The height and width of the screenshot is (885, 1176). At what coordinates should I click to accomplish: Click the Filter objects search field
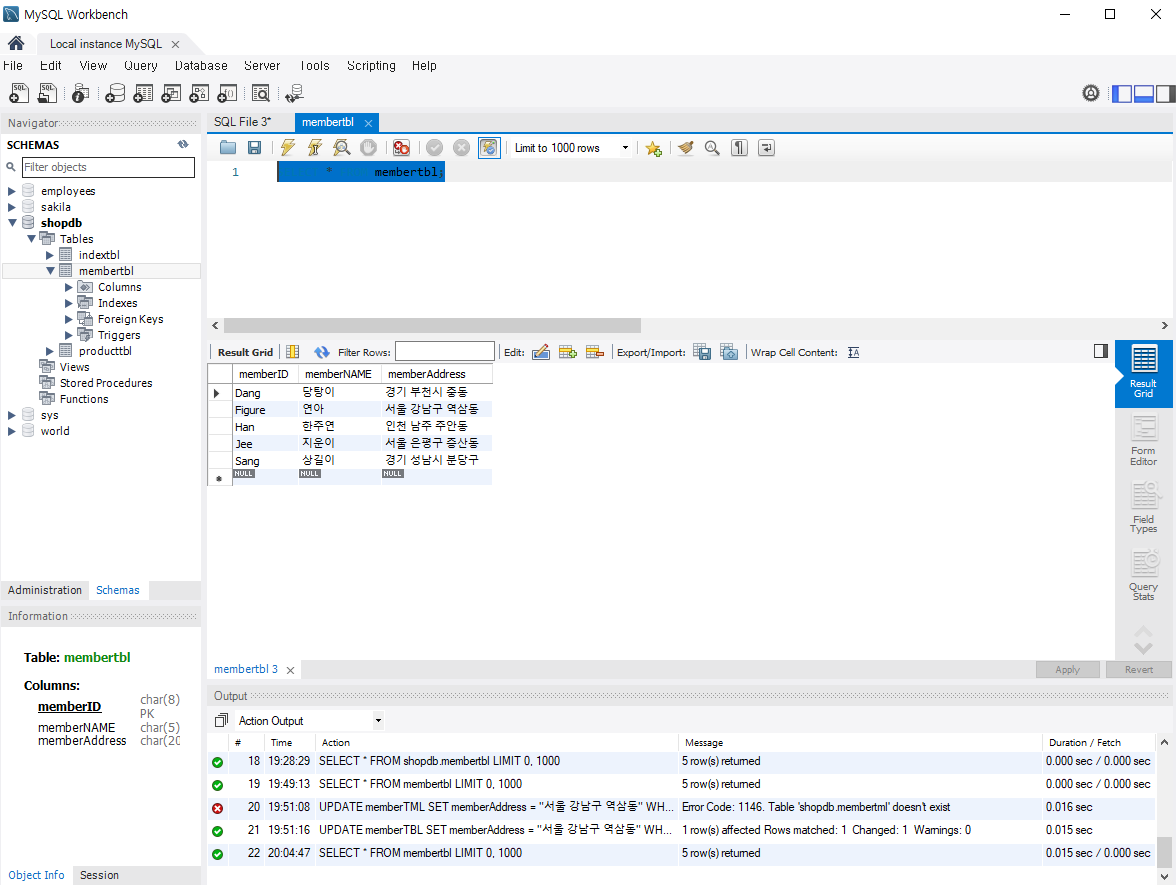pyautogui.click(x=108, y=167)
